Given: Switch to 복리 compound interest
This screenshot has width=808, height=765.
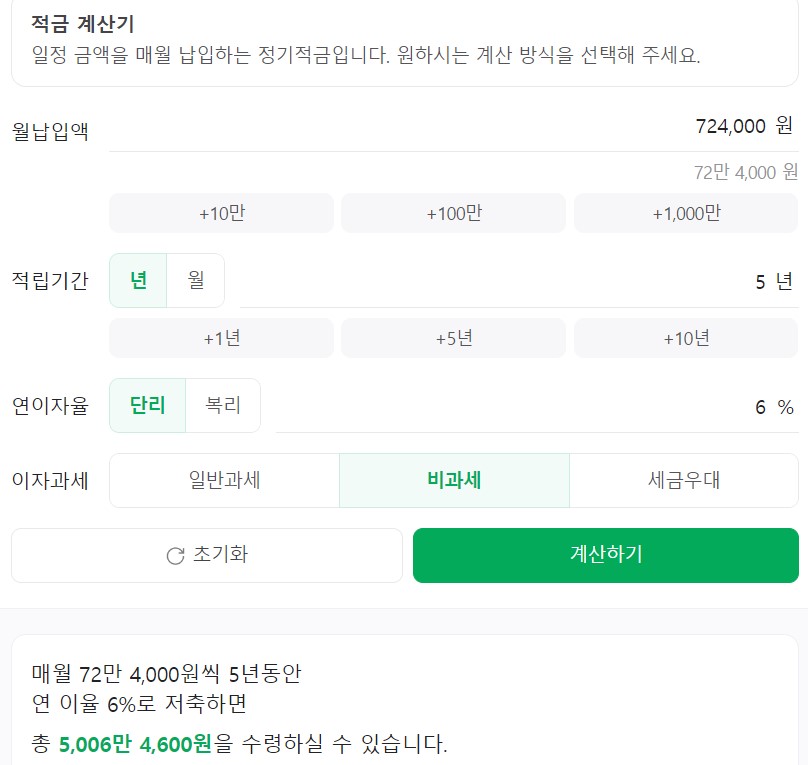Looking at the screenshot, I should point(223,406).
